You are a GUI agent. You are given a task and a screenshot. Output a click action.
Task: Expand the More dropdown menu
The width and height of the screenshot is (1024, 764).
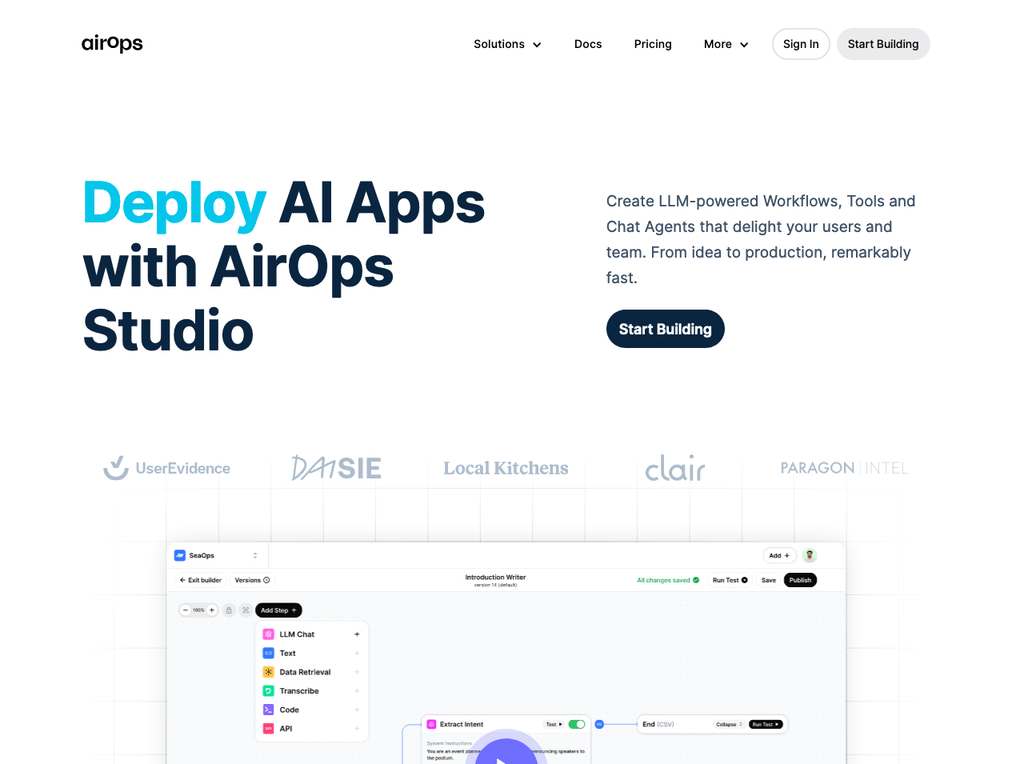pyautogui.click(x=726, y=44)
